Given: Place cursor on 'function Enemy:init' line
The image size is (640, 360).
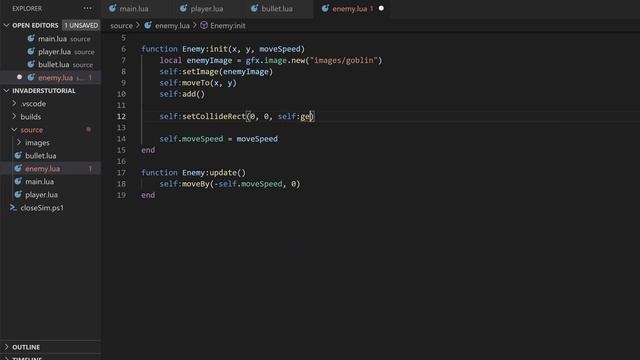Looking at the screenshot, I should pyautogui.click(x=223, y=49).
